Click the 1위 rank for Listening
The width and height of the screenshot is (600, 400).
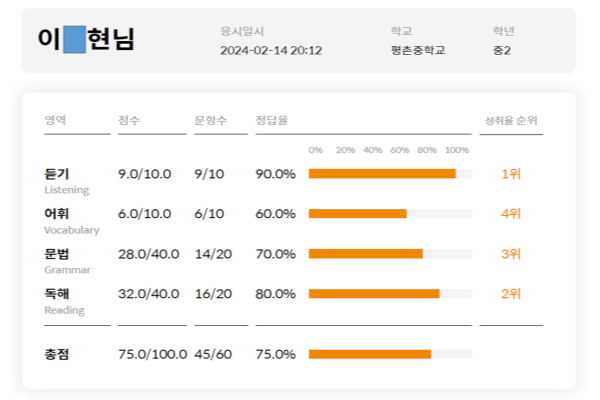pyautogui.click(x=511, y=174)
